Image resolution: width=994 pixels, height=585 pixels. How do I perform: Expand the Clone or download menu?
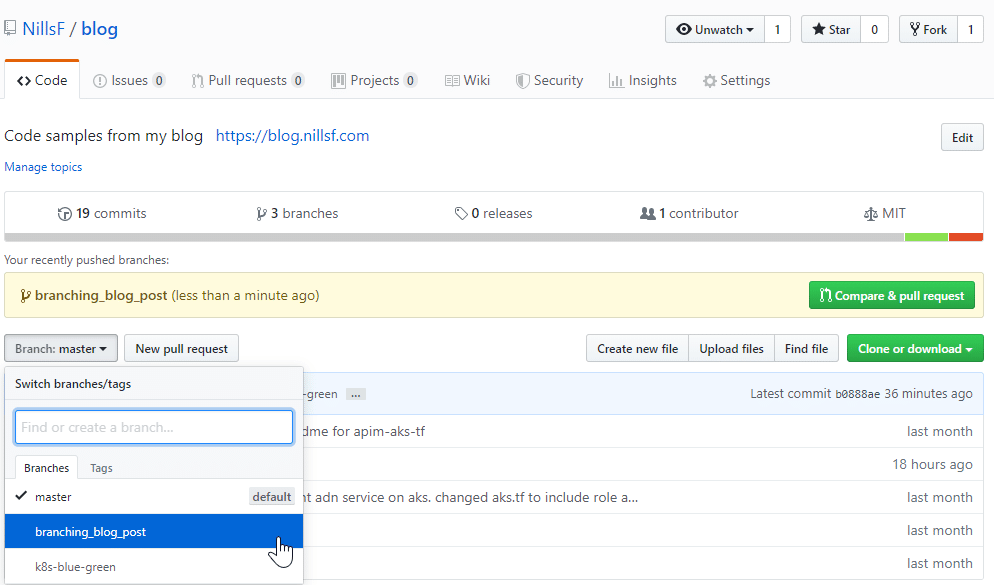[915, 349]
